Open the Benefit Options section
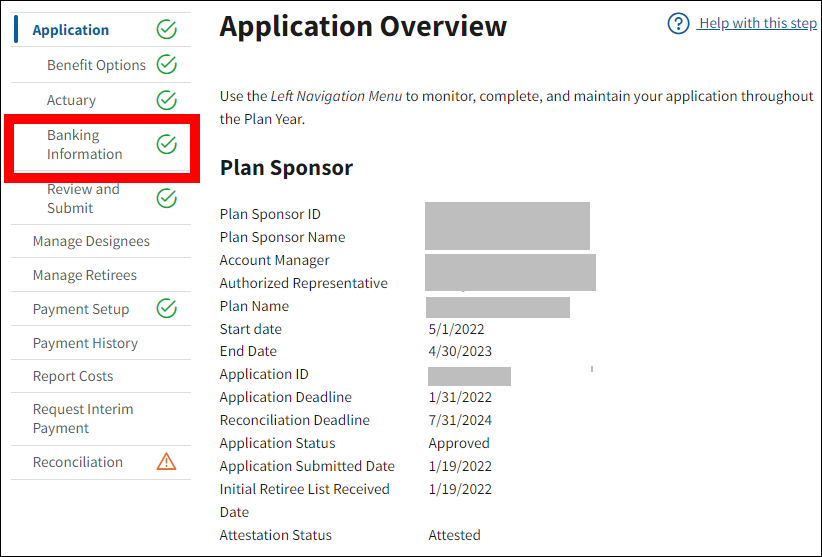Image resolution: width=822 pixels, height=557 pixels. (x=96, y=65)
